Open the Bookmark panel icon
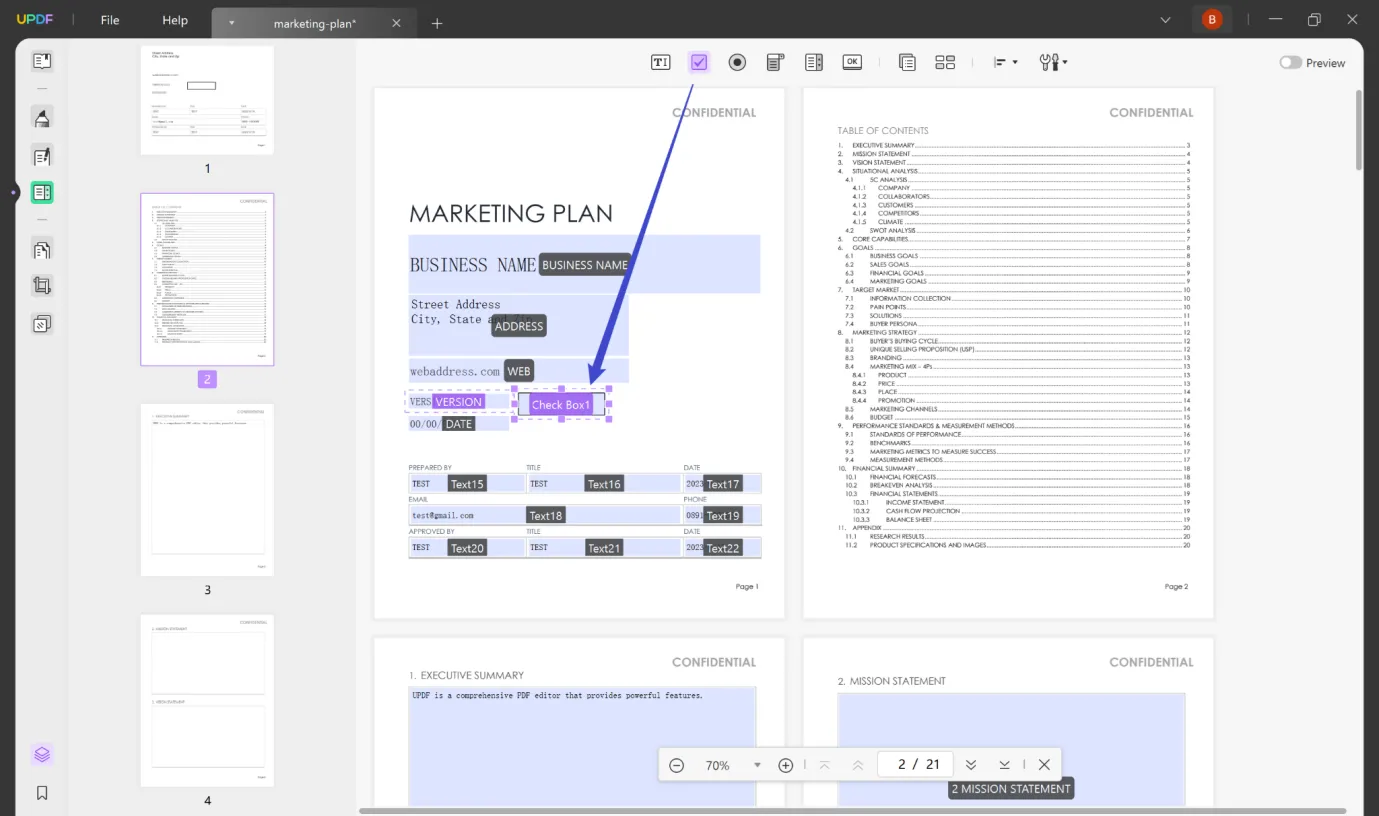This screenshot has height=816, width=1379. [x=42, y=793]
